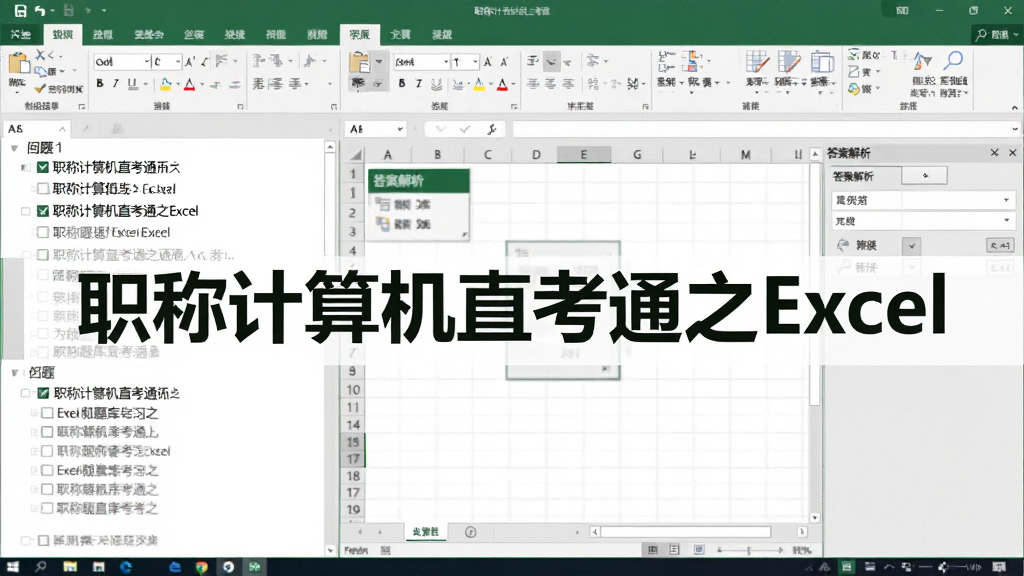Click the Find magnifier icon in the ribbon
The width and height of the screenshot is (1024, 576).
[954, 61]
